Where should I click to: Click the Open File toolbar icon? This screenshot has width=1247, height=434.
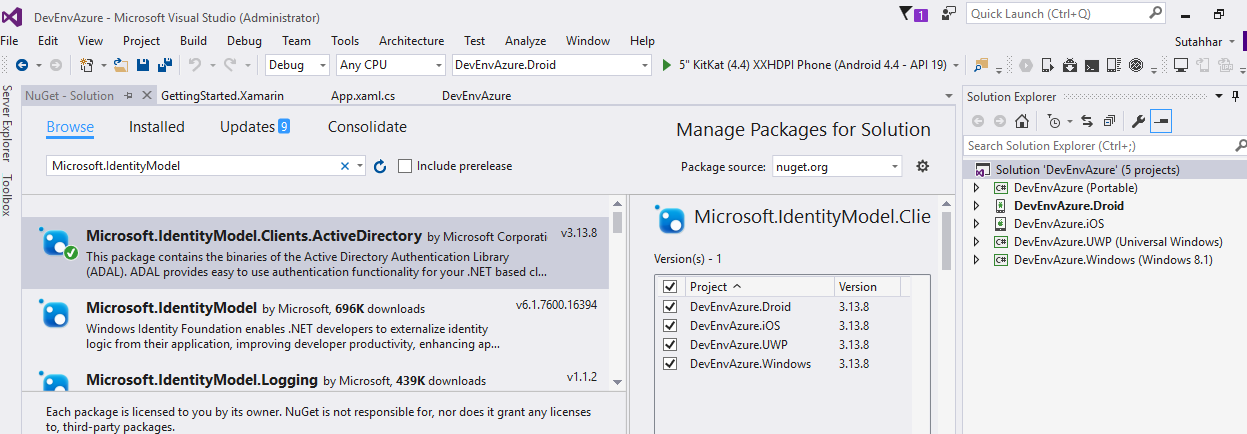click(x=121, y=65)
